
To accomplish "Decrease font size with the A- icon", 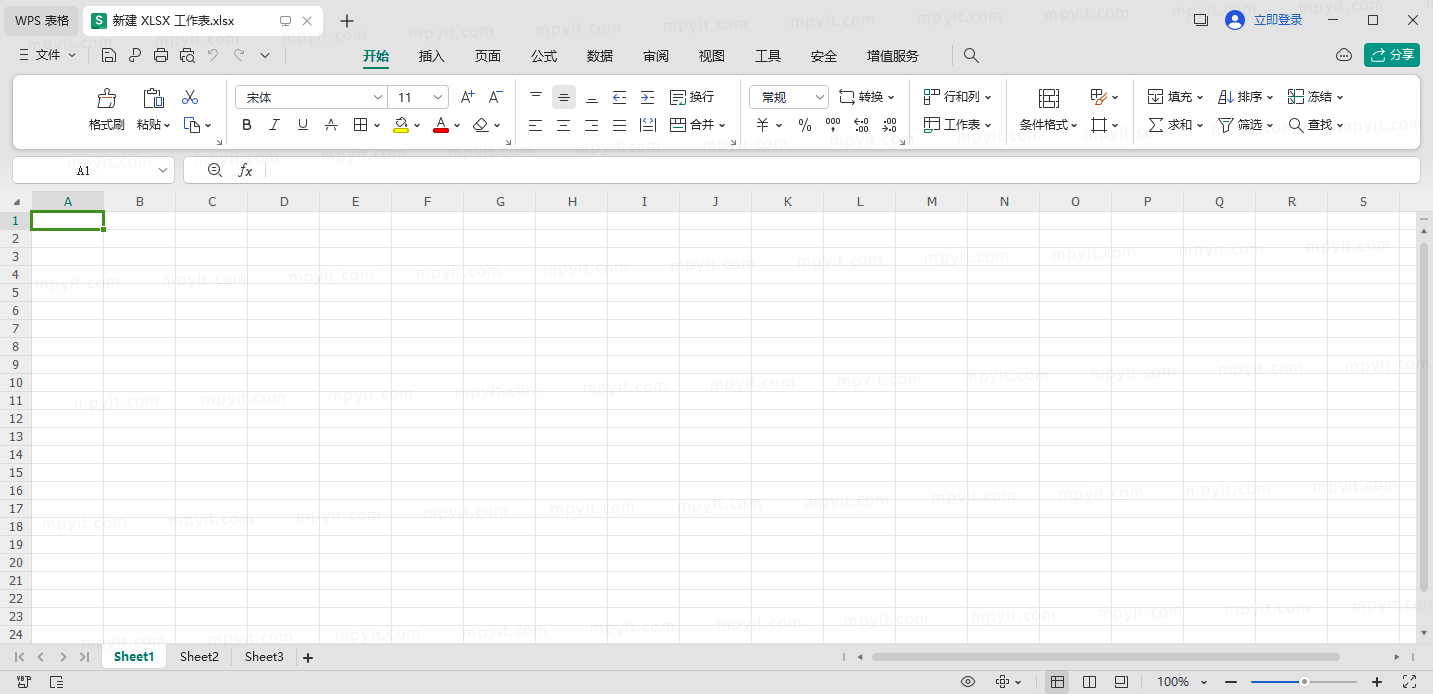I will point(495,97).
